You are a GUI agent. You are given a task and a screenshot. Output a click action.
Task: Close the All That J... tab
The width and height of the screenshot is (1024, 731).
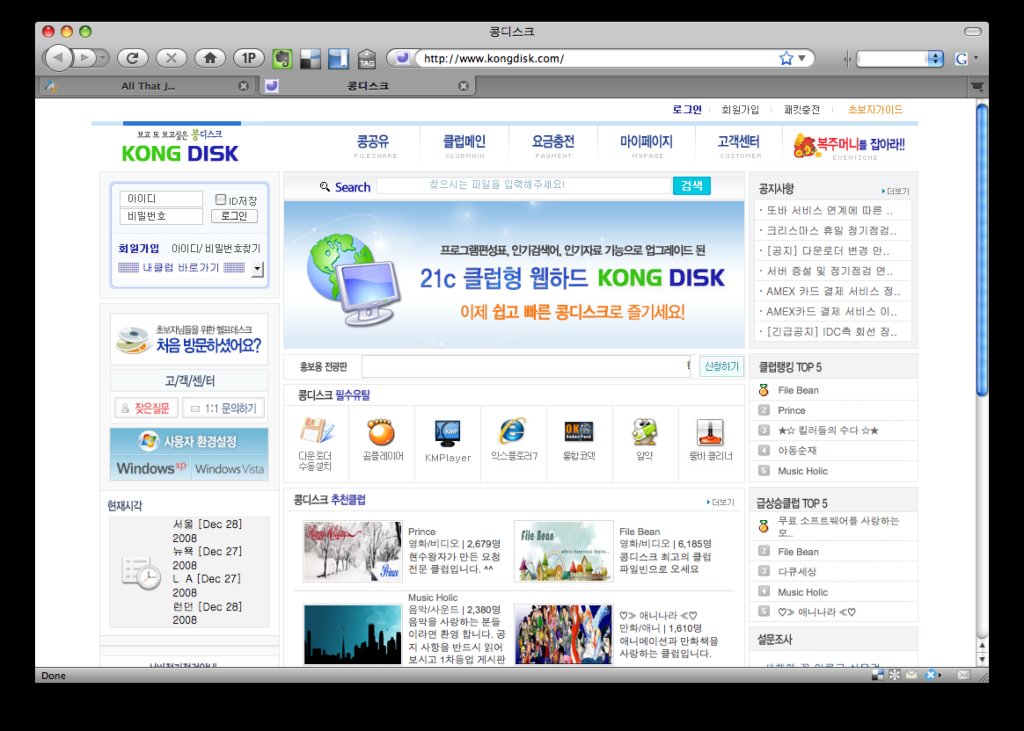click(244, 86)
